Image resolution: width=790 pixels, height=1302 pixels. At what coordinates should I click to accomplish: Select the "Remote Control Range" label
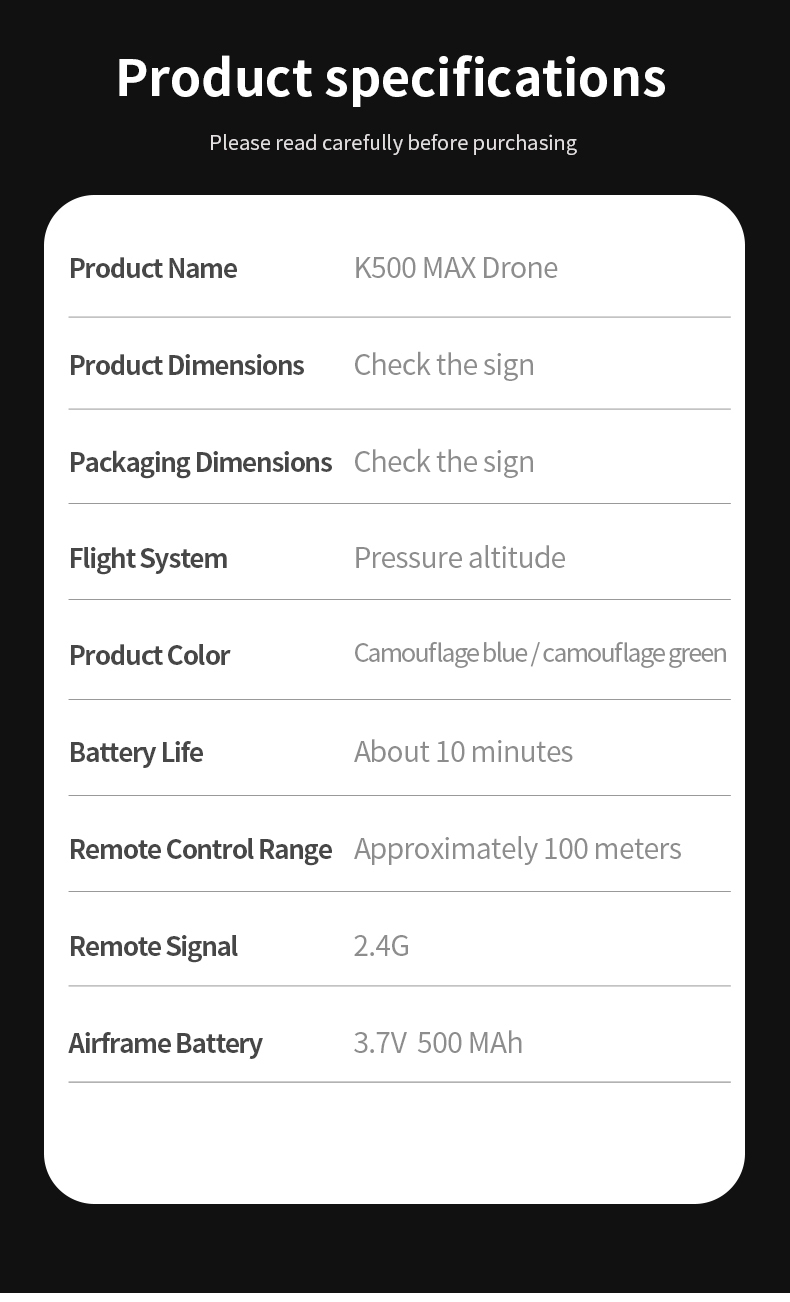point(200,849)
